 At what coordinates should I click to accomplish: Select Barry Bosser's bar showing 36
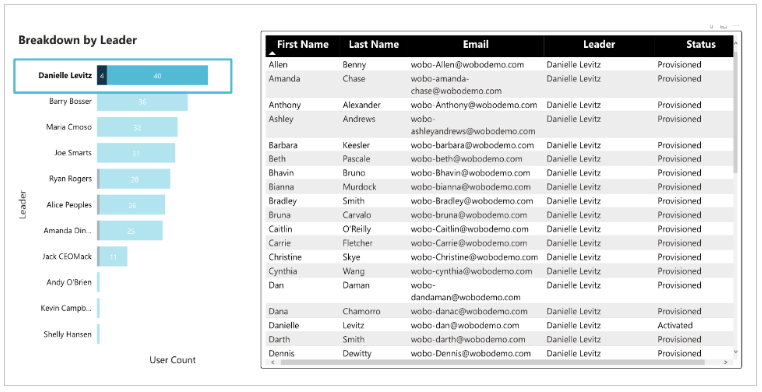[x=142, y=102]
